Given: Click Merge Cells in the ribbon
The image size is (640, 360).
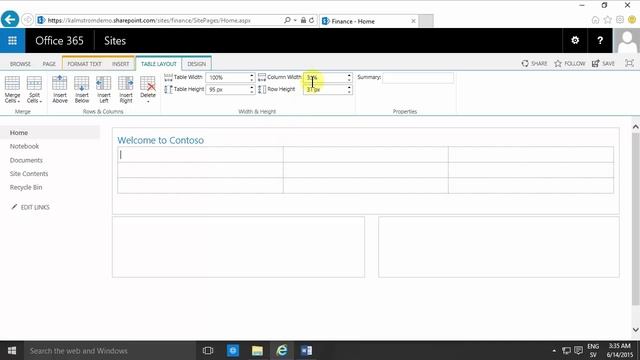Looking at the screenshot, I should pyautogui.click(x=12, y=89).
